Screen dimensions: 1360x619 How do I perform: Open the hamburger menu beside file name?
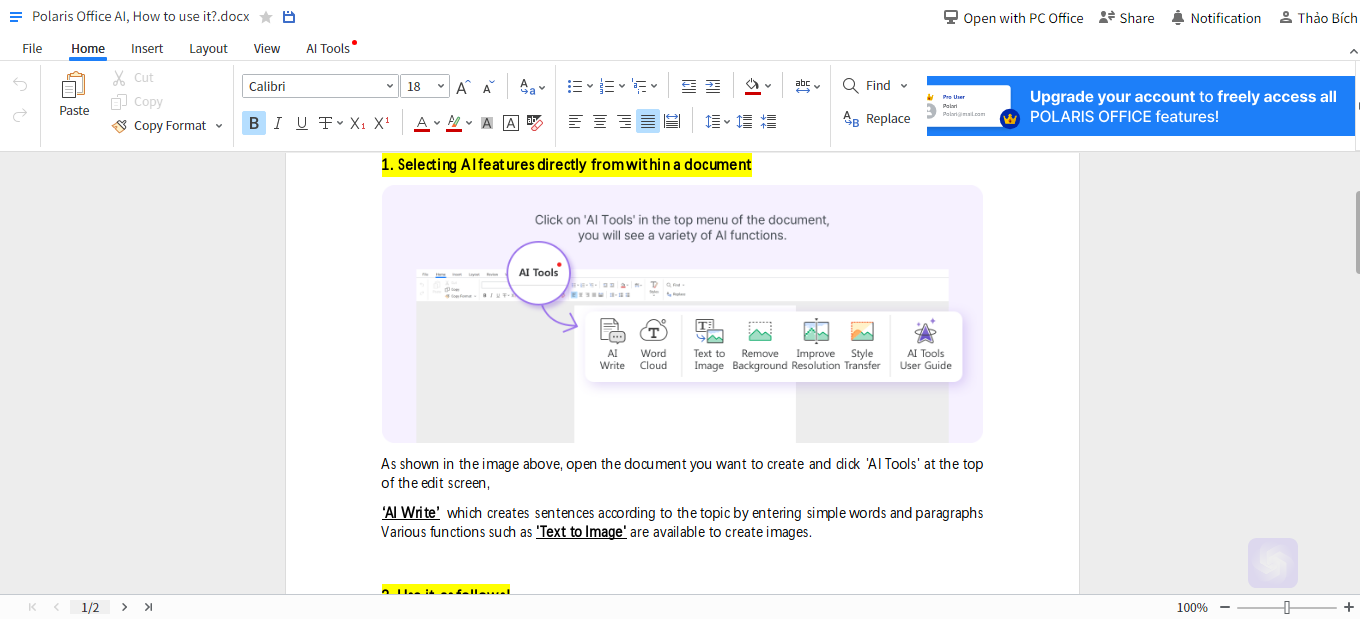[x=15, y=17]
